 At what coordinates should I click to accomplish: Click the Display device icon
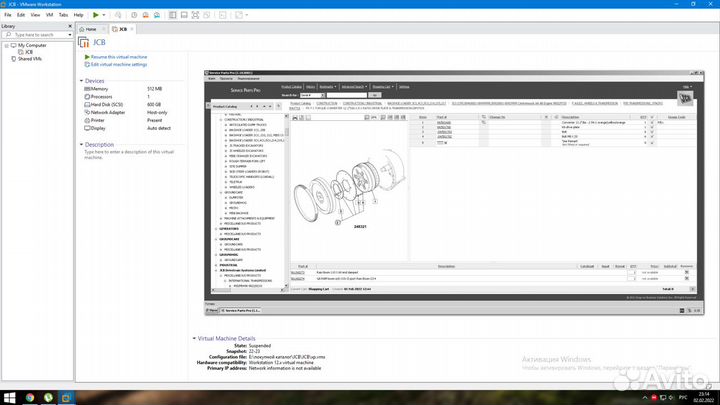(87, 128)
